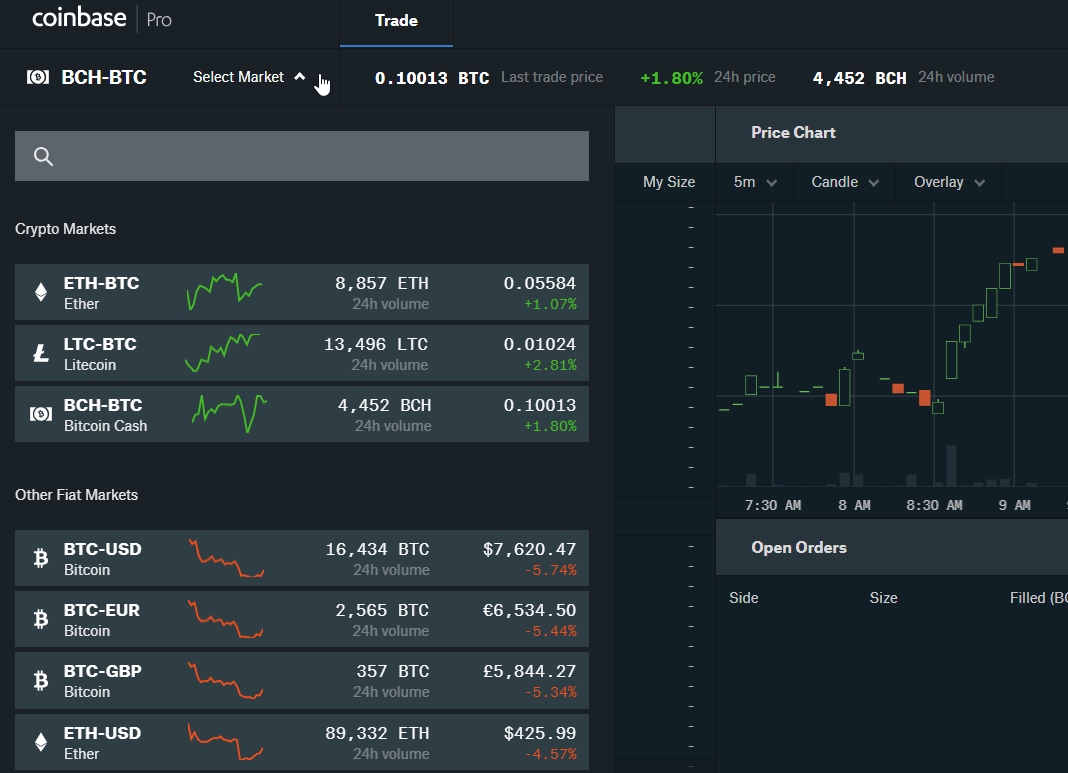Click the Crypto Markets section heading
Viewport: 1068px width, 773px height.
(x=65, y=229)
